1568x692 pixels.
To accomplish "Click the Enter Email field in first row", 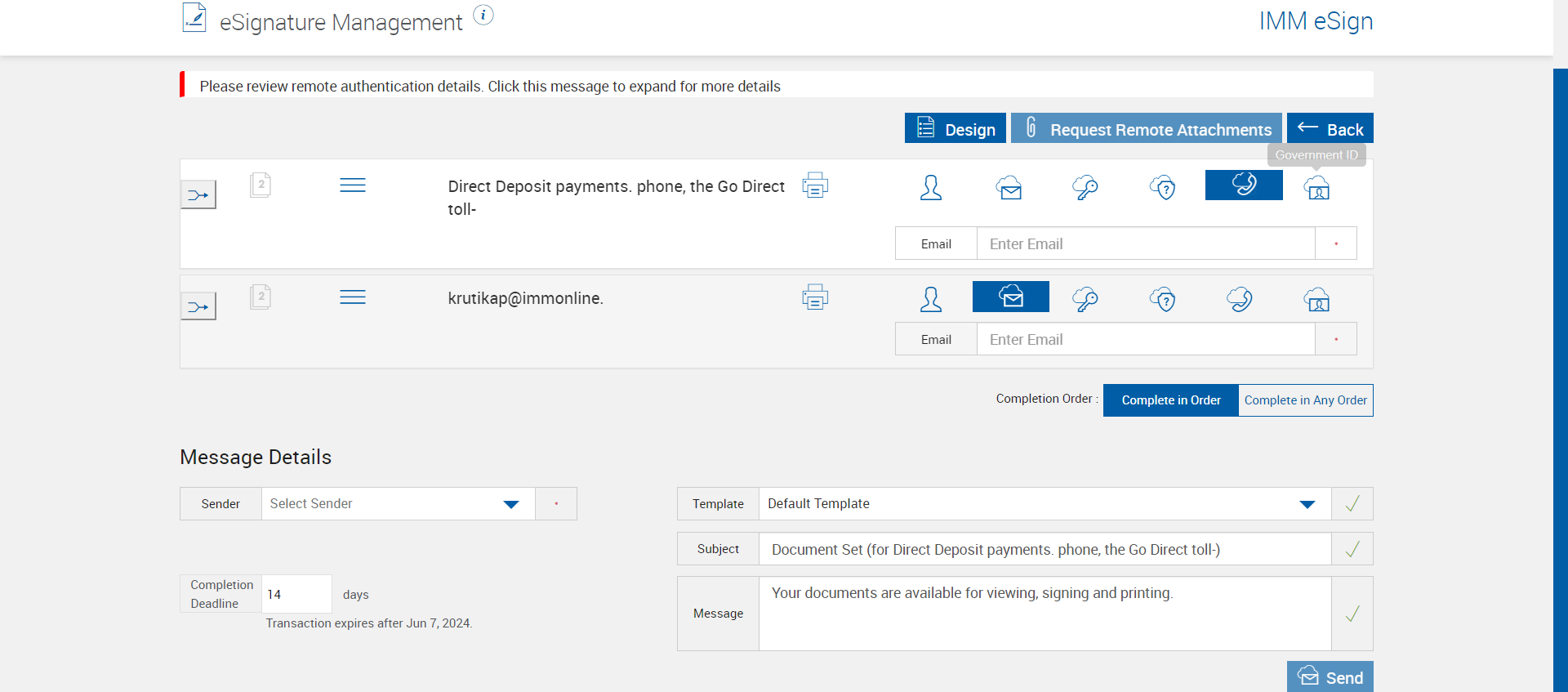I will tap(1145, 244).
